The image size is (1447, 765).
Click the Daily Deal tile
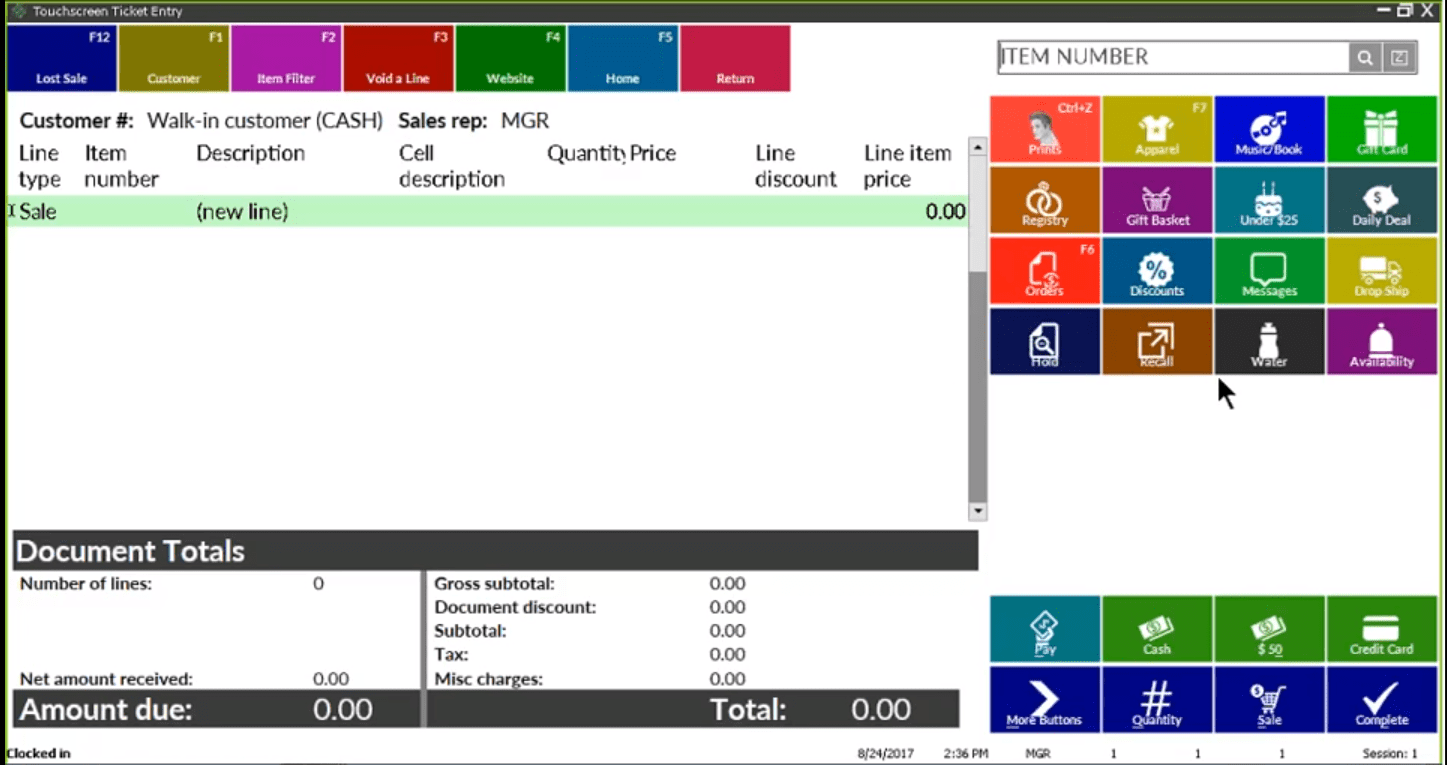point(1381,201)
